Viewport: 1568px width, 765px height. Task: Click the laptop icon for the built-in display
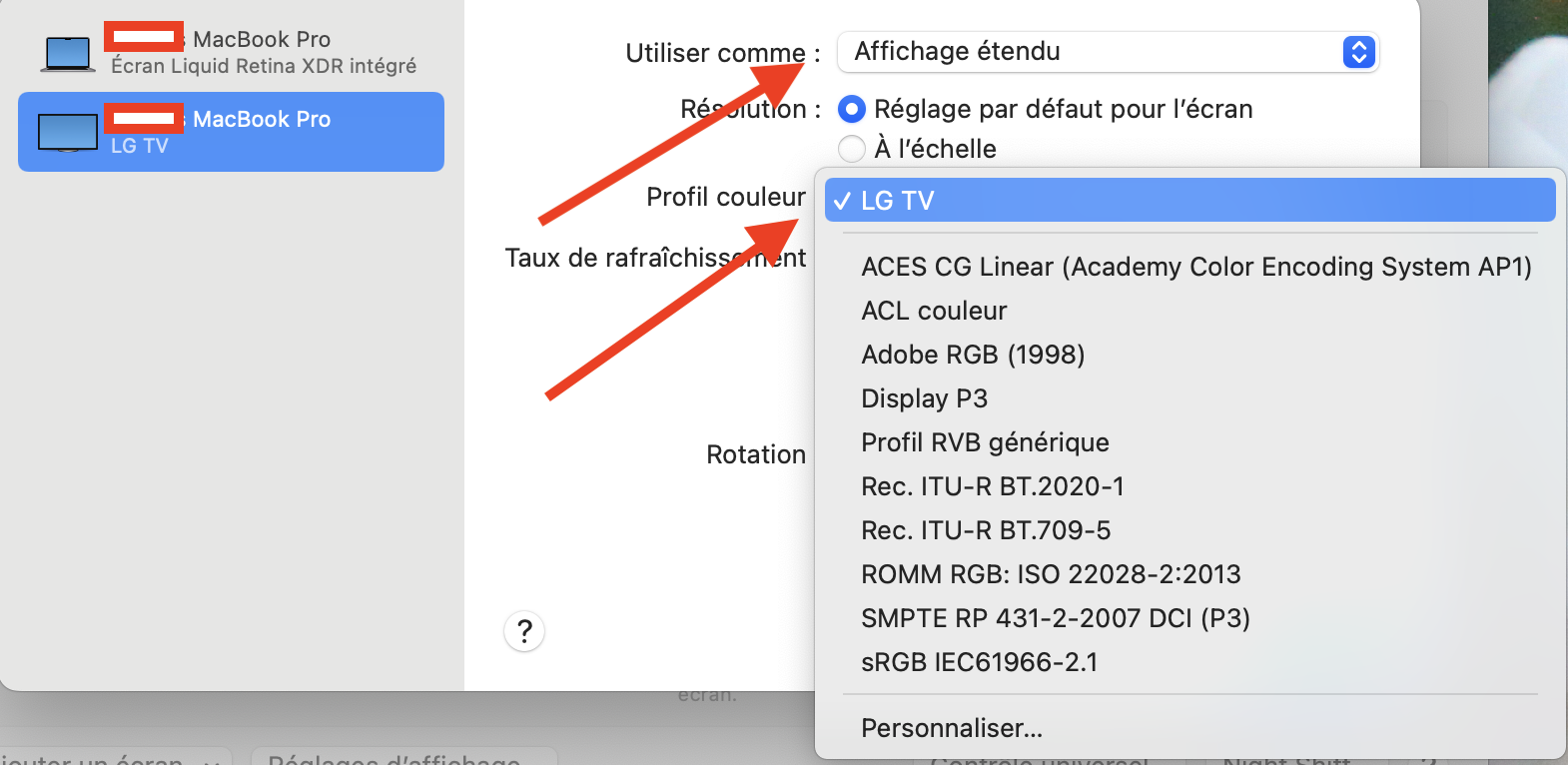[x=68, y=54]
